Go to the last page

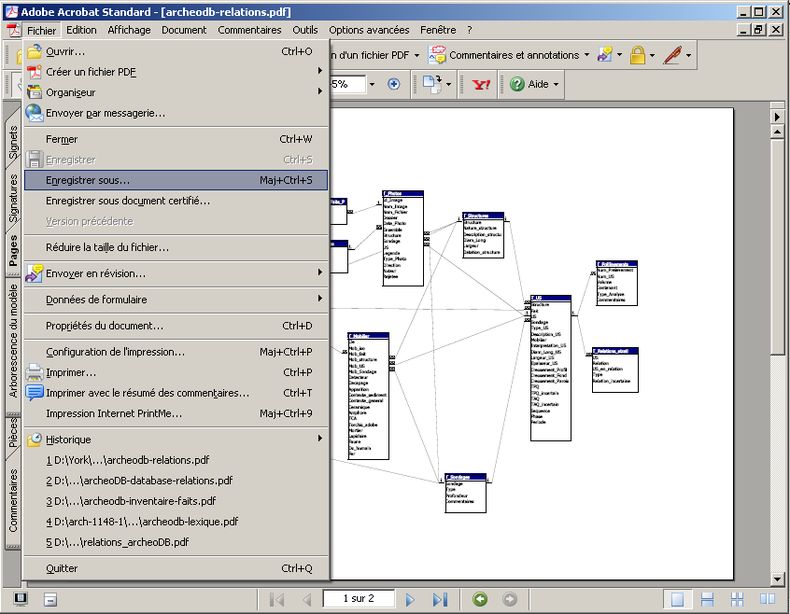click(x=440, y=599)
